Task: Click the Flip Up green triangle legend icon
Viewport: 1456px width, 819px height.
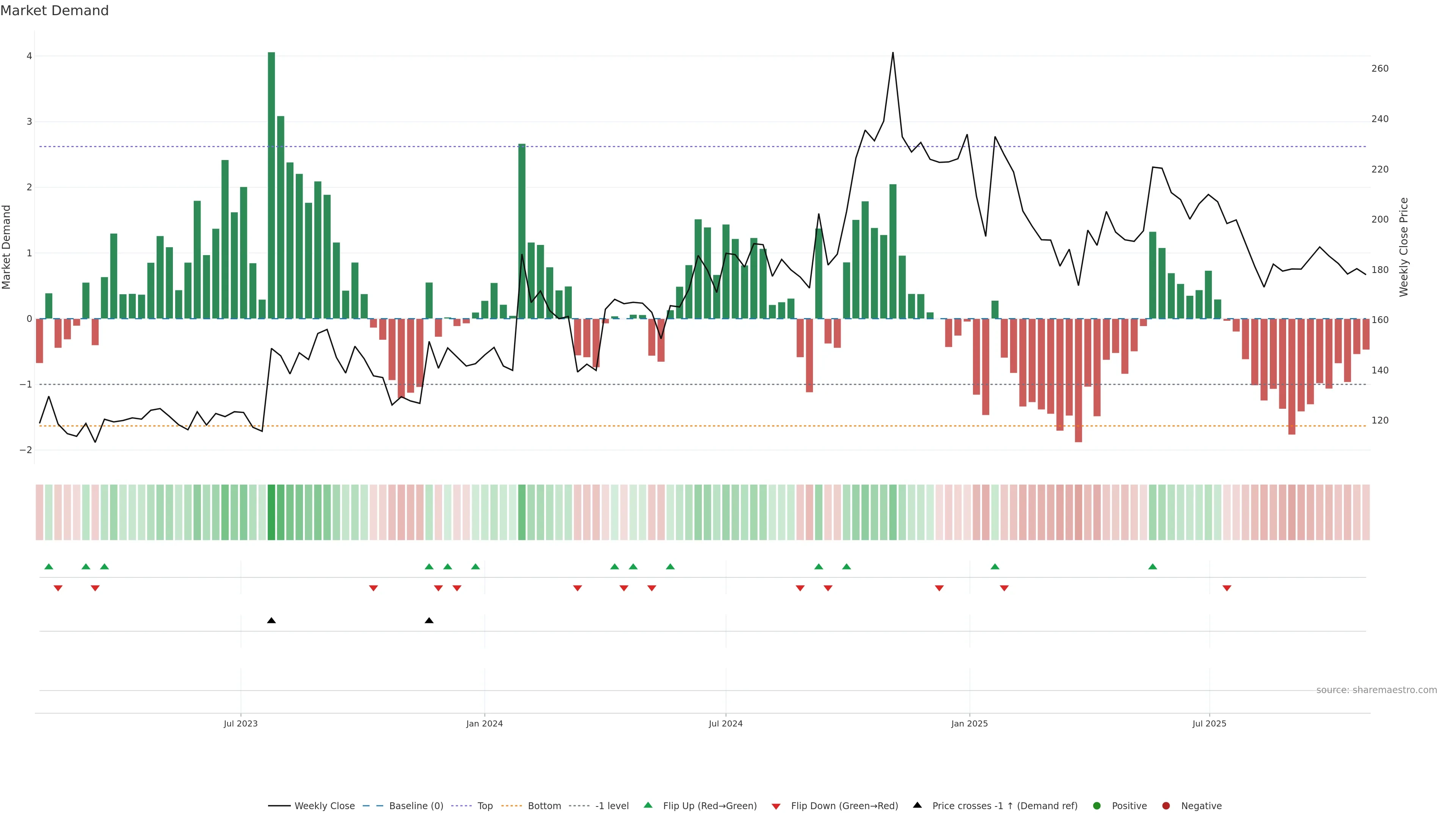Action: pyautogui.click(x=648, y=805)
